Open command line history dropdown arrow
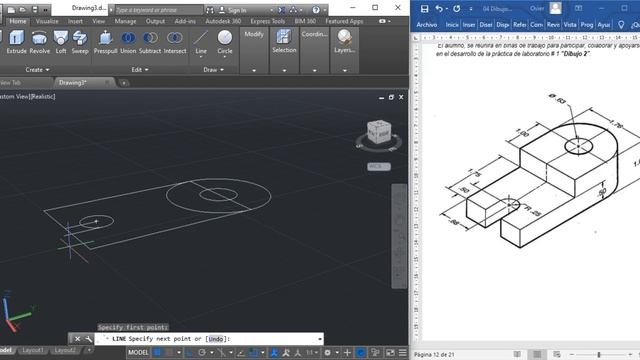Screen dimensions: 640x360 320,339
